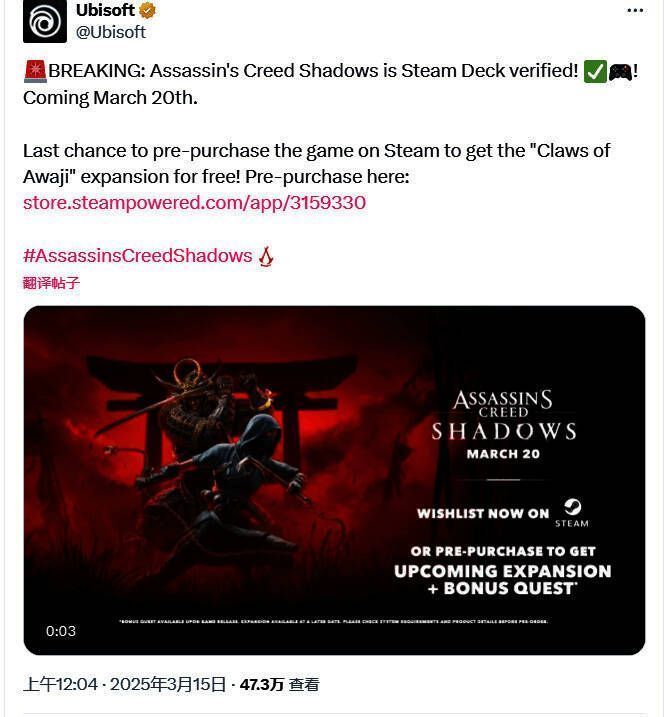The width and height of the screenshot is (668, 717).
Task: Open the 上午12:04 · 2025年3月15日 timestamp
Action: pos(124,685)
